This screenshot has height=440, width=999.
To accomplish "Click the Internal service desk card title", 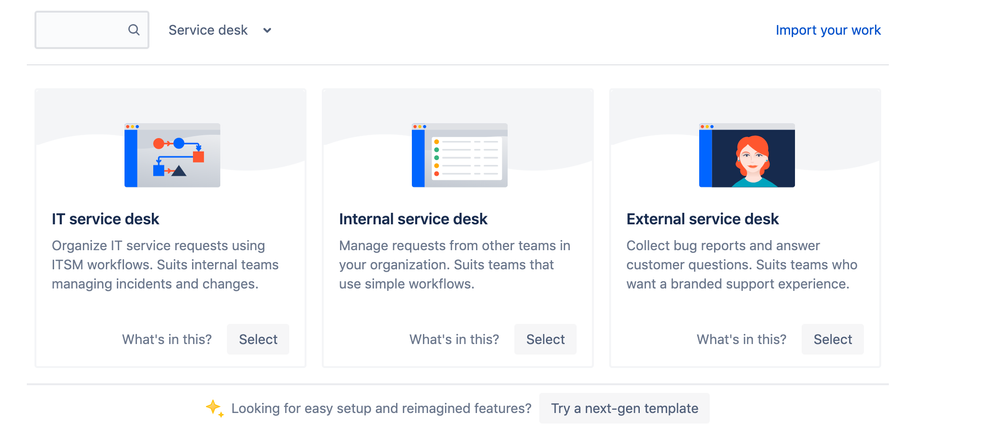I will pyautogui.click(x=413, y=219).
